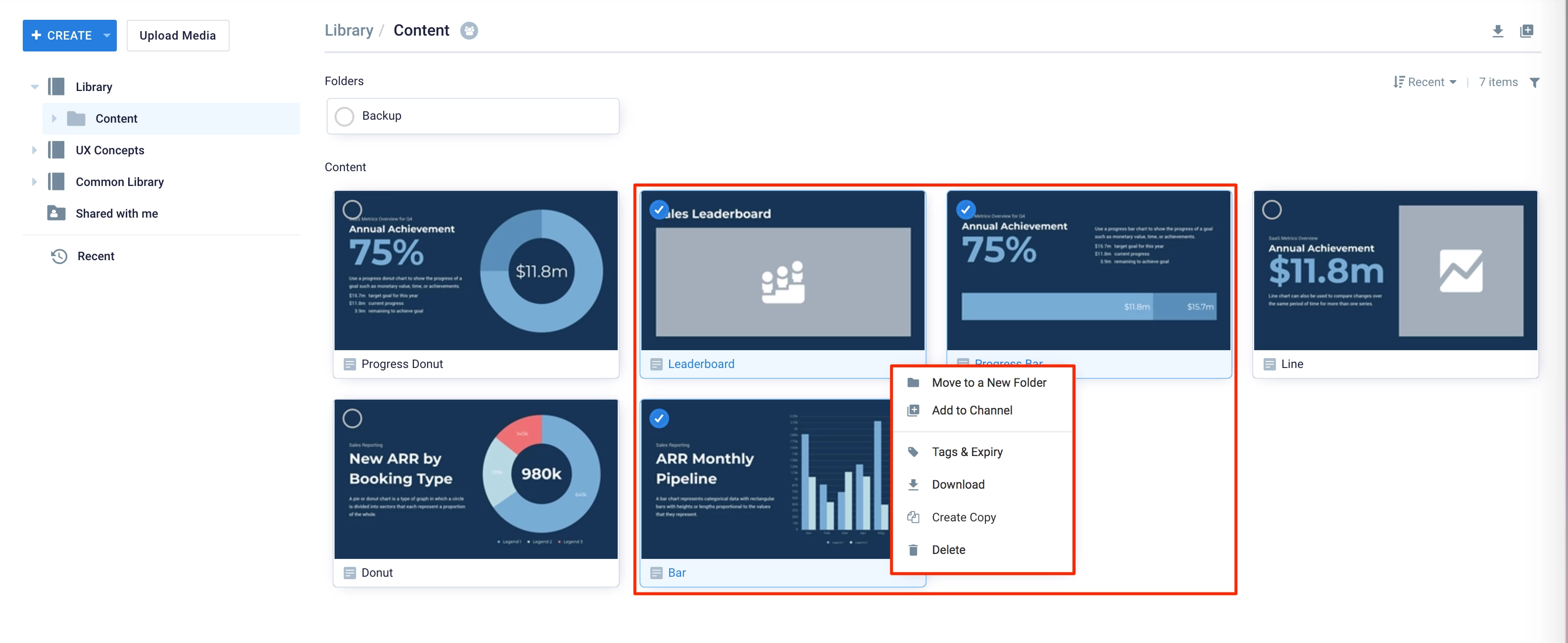Select the Common Library tree item

pos(119,182)
